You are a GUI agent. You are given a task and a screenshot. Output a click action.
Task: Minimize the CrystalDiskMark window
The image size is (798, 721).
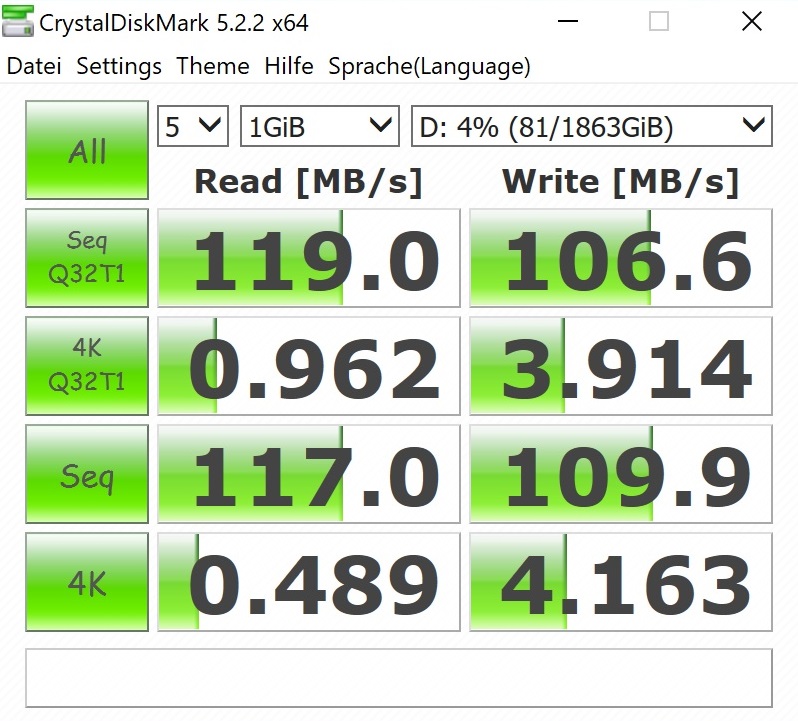(x=566, y=22)
